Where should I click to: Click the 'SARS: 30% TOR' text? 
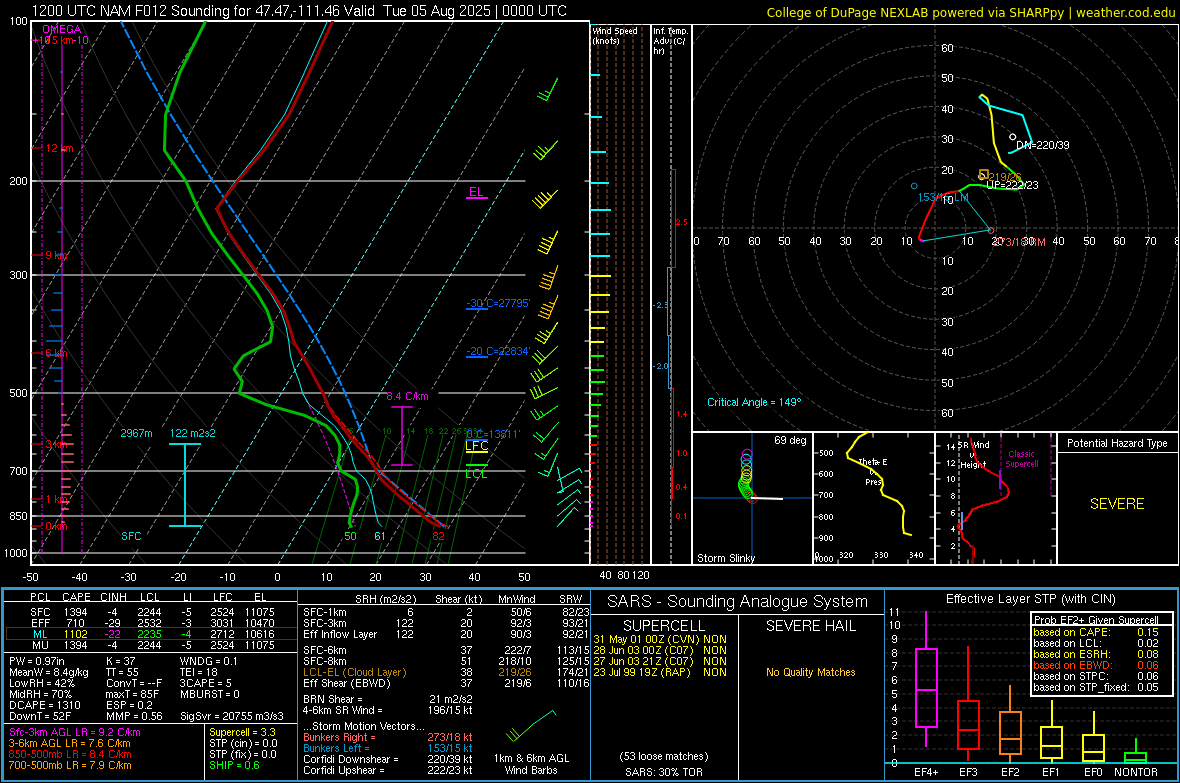[663, 772]
